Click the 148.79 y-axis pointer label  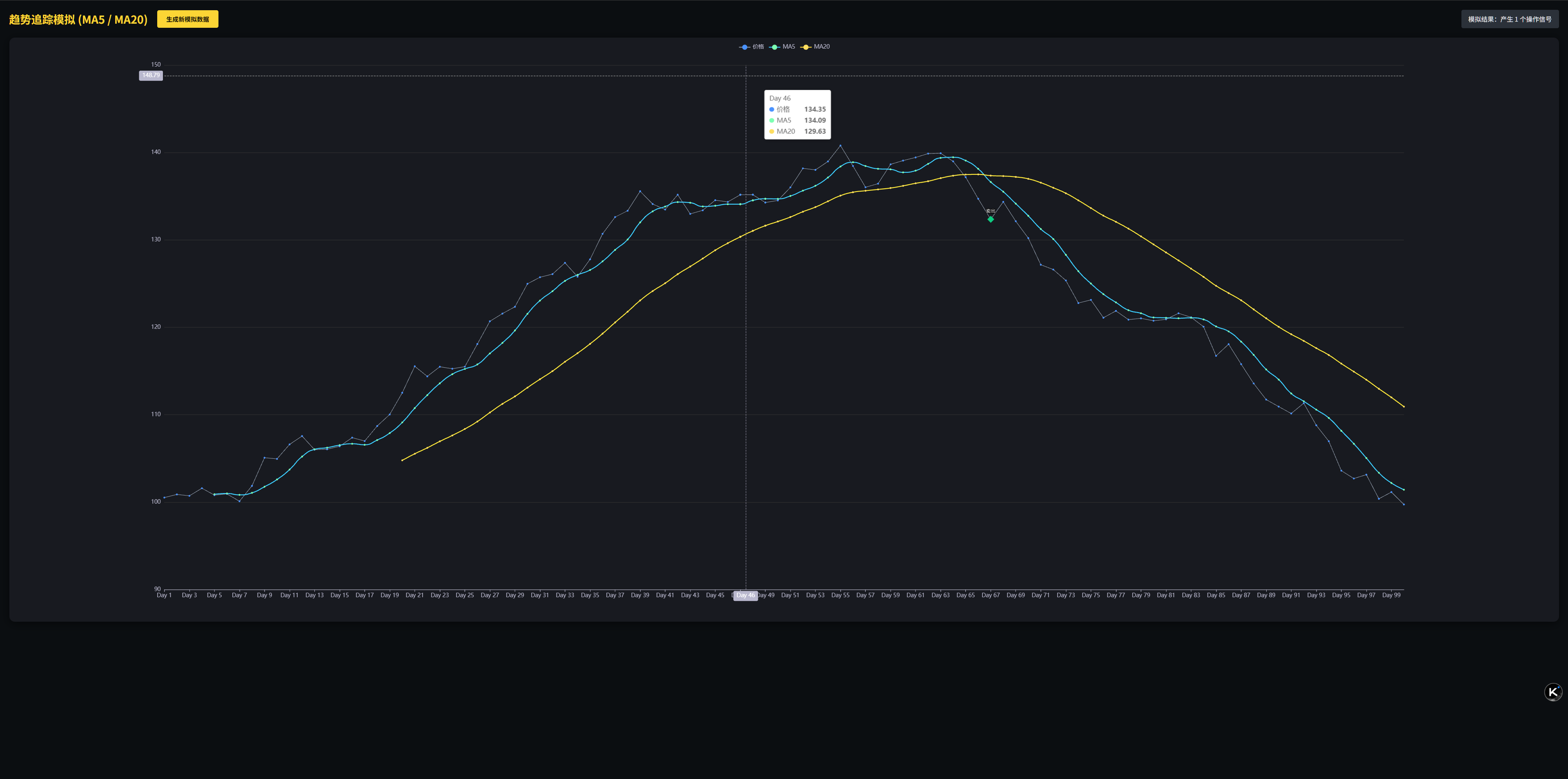coord(151,76)
